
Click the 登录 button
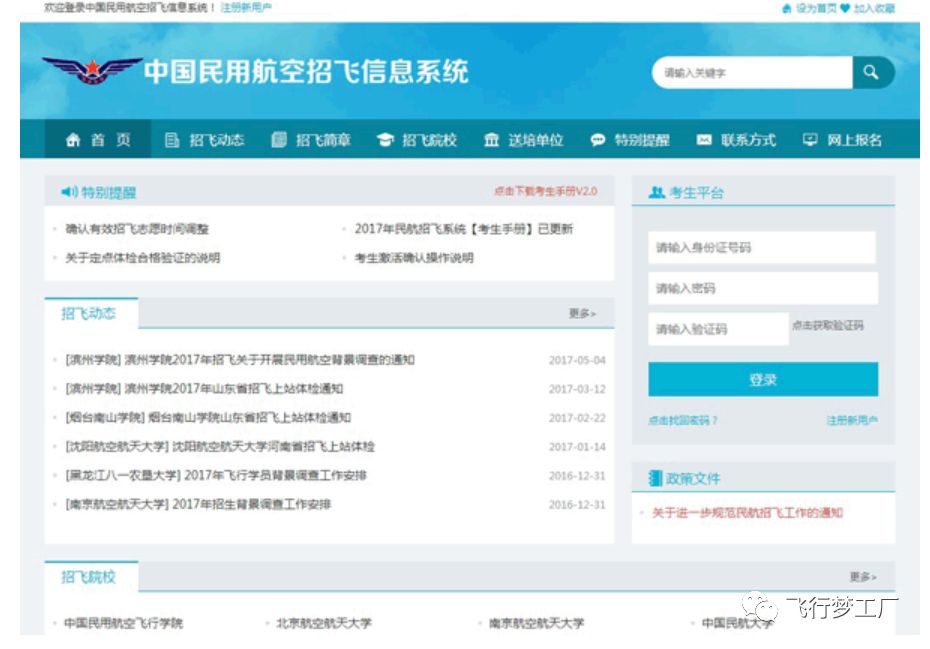(x=763, y=379)
